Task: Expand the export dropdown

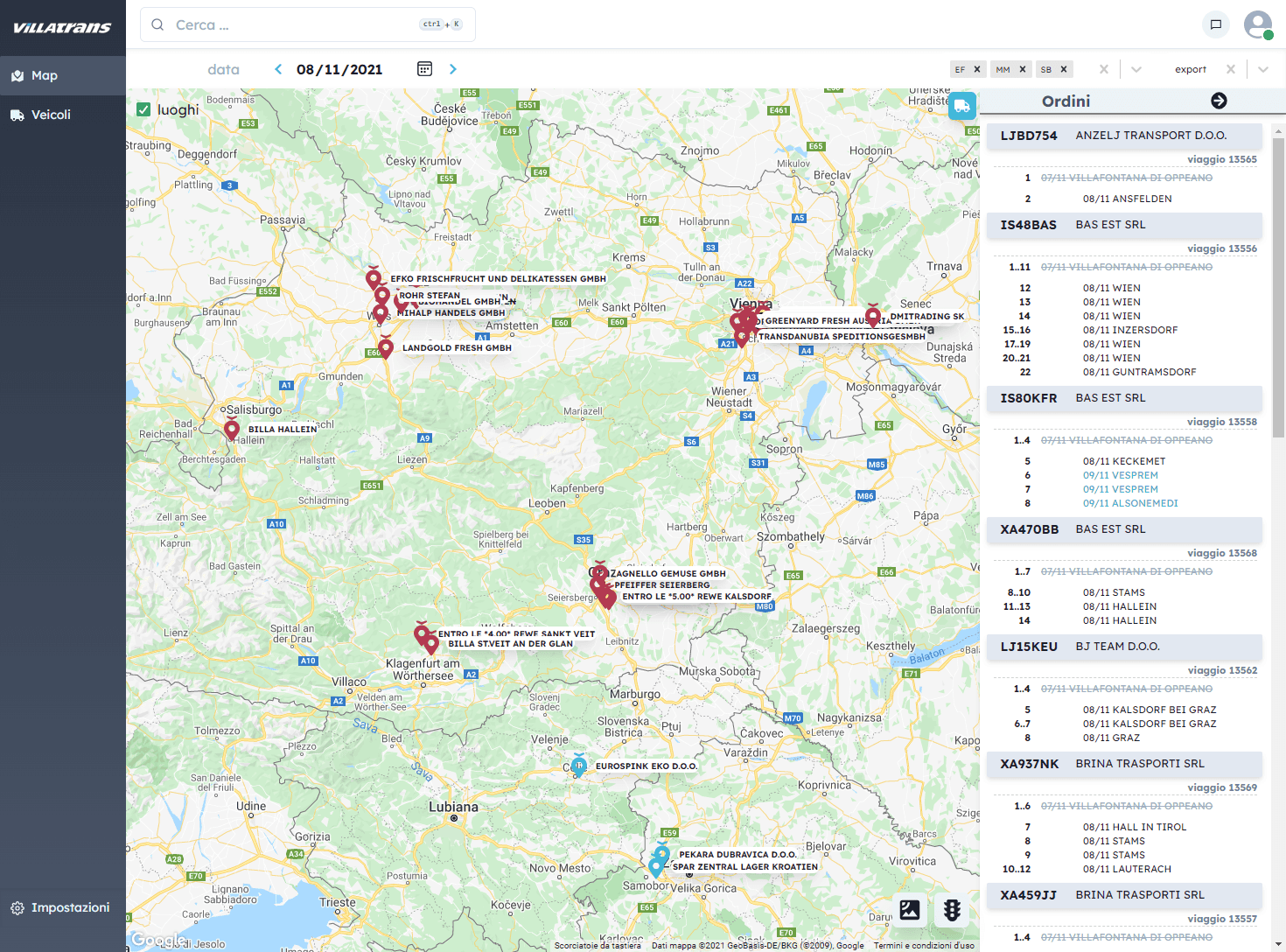Action: [1263, 69]
